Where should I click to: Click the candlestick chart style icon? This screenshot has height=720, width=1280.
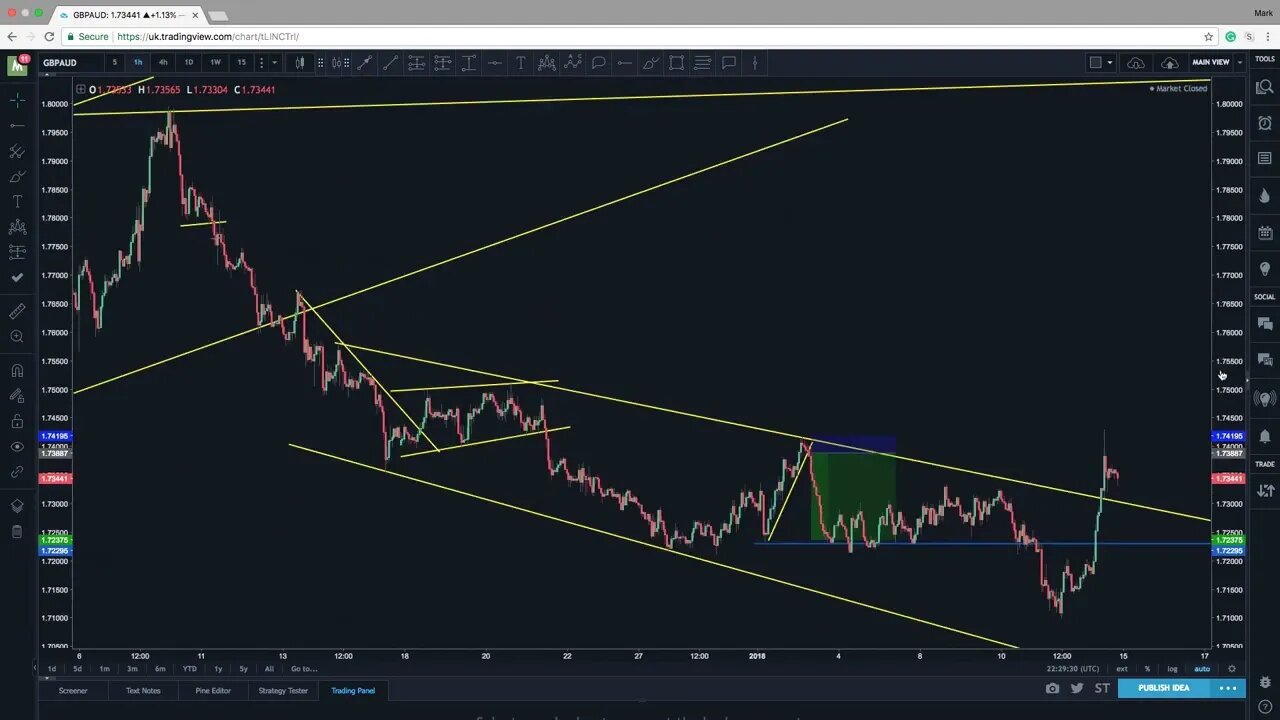(x=299, y=62)
